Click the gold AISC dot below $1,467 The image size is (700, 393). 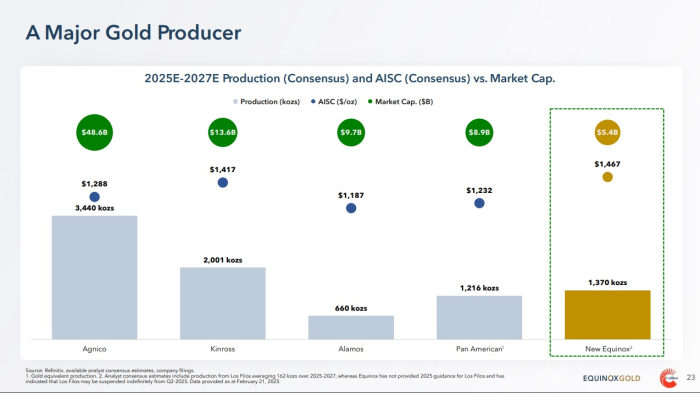[x=607, y=177]
